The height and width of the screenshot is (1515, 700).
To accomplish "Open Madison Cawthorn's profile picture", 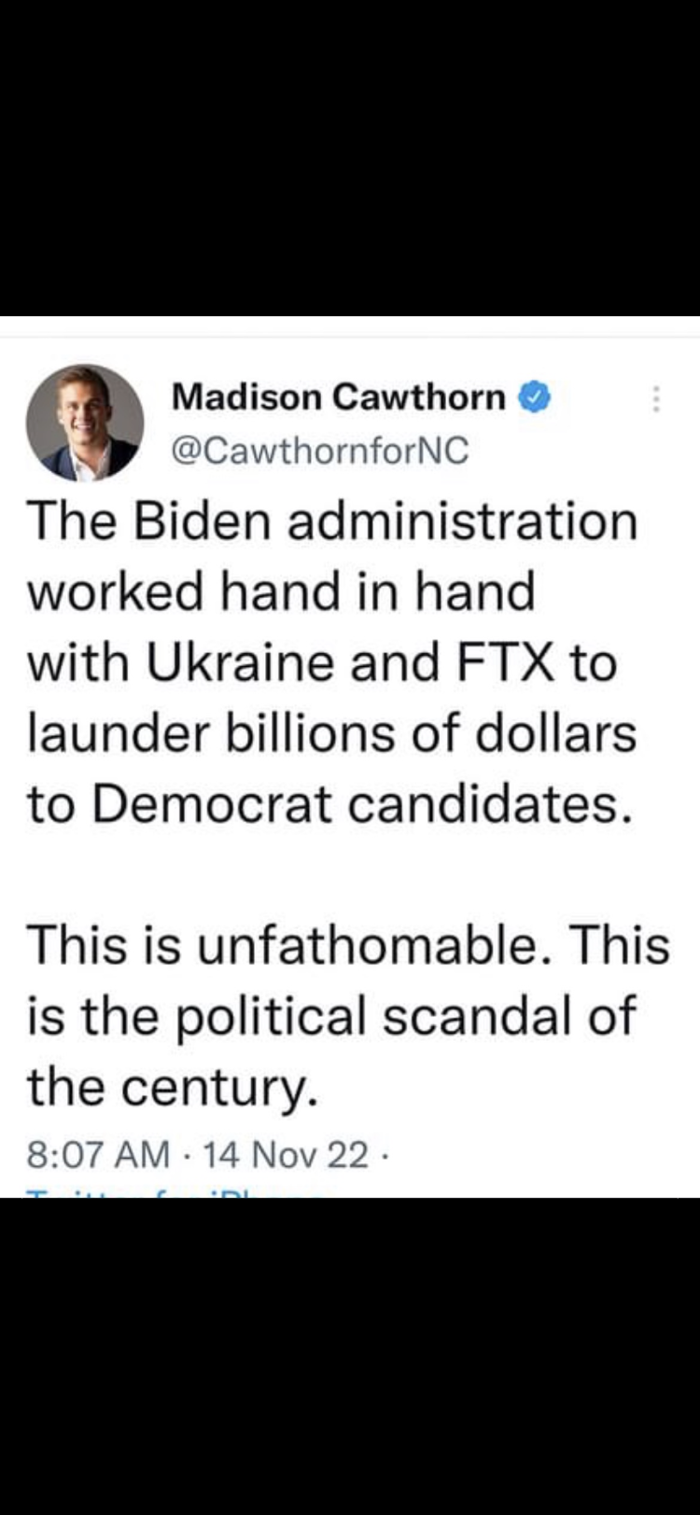I will (85, 422).
